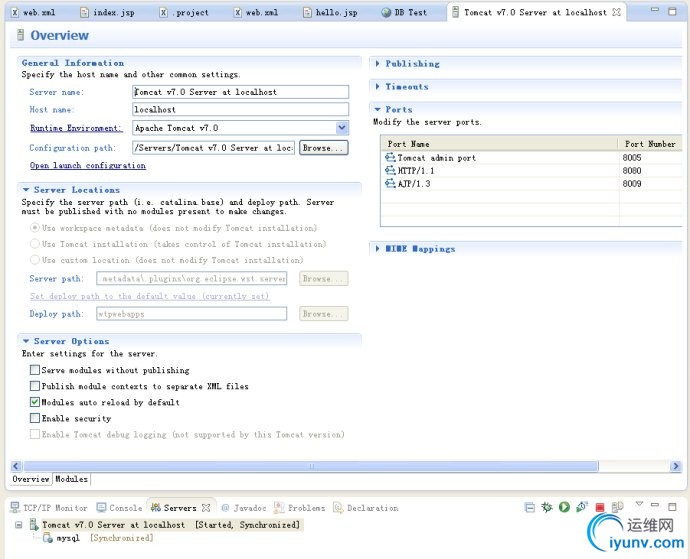Click the horizontal scrollbar thumb

(311, 466)
